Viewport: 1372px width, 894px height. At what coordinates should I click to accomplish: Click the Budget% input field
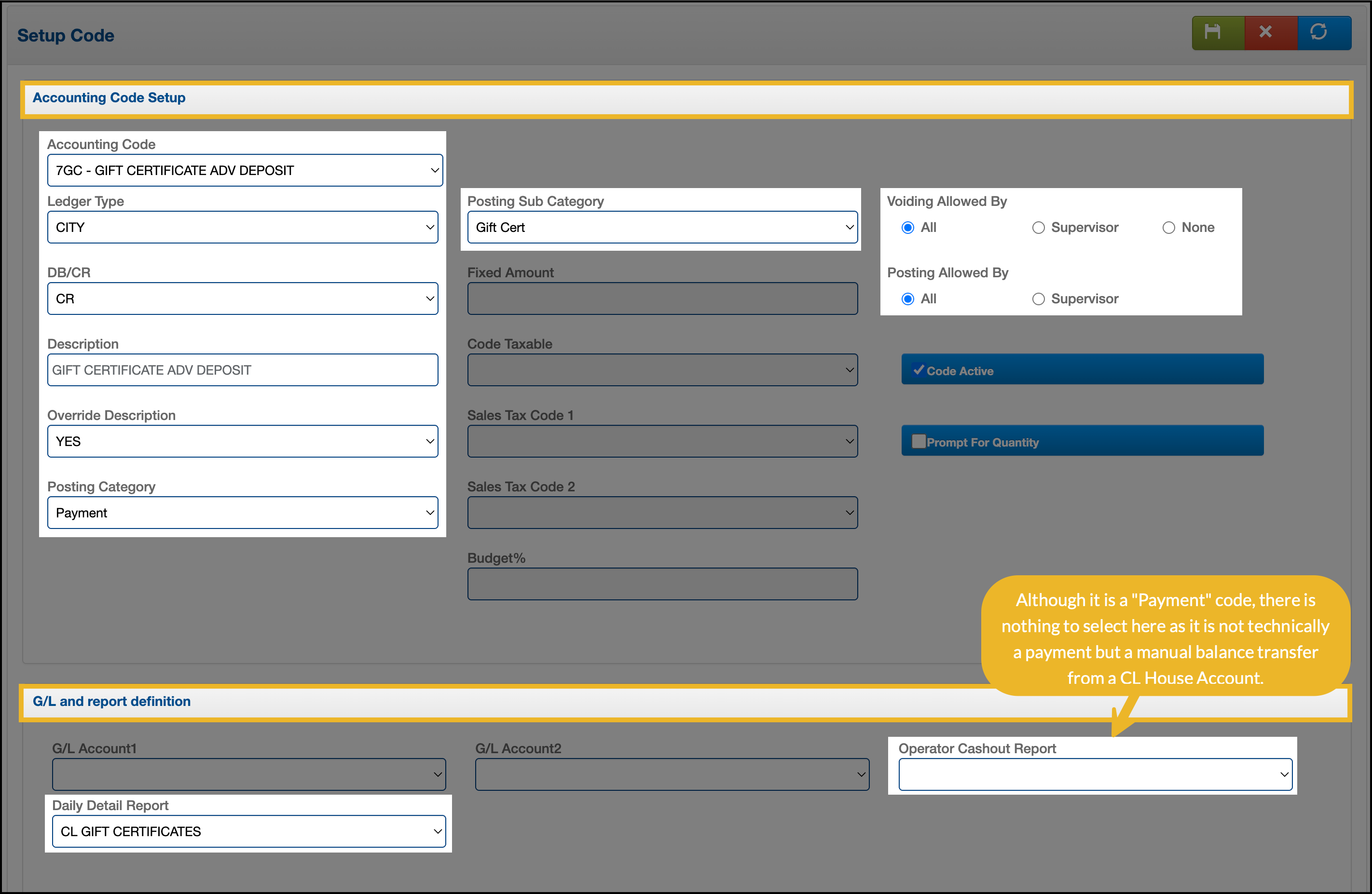(662, 584)
